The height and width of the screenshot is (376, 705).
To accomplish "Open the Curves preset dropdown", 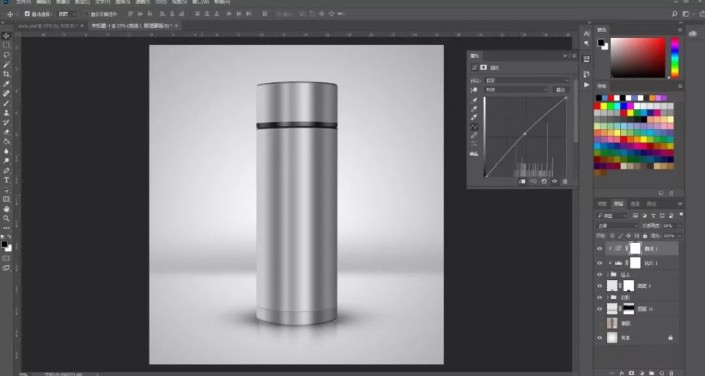I will coord(527,81).
